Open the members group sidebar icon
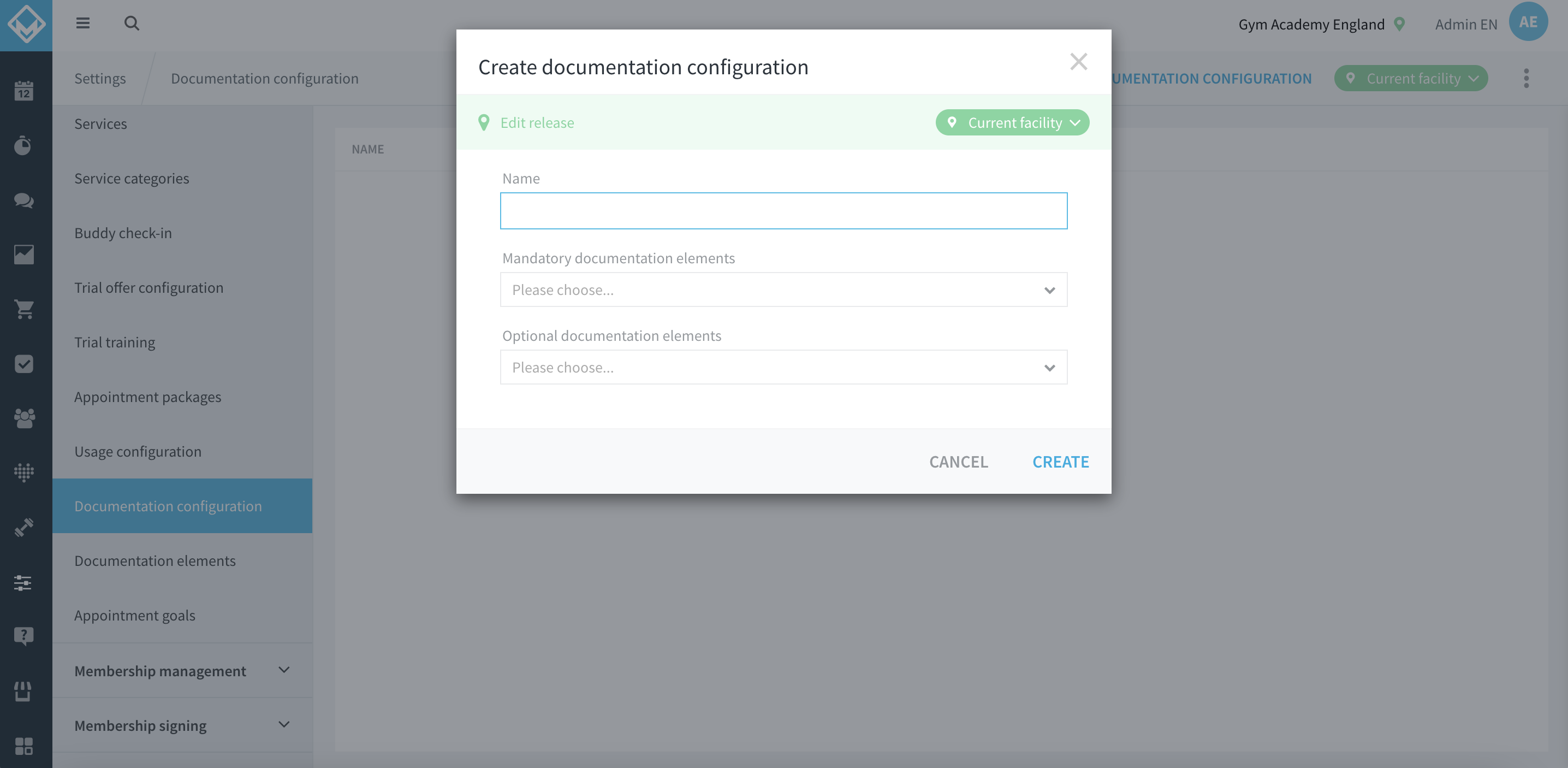 click(23, 418)
